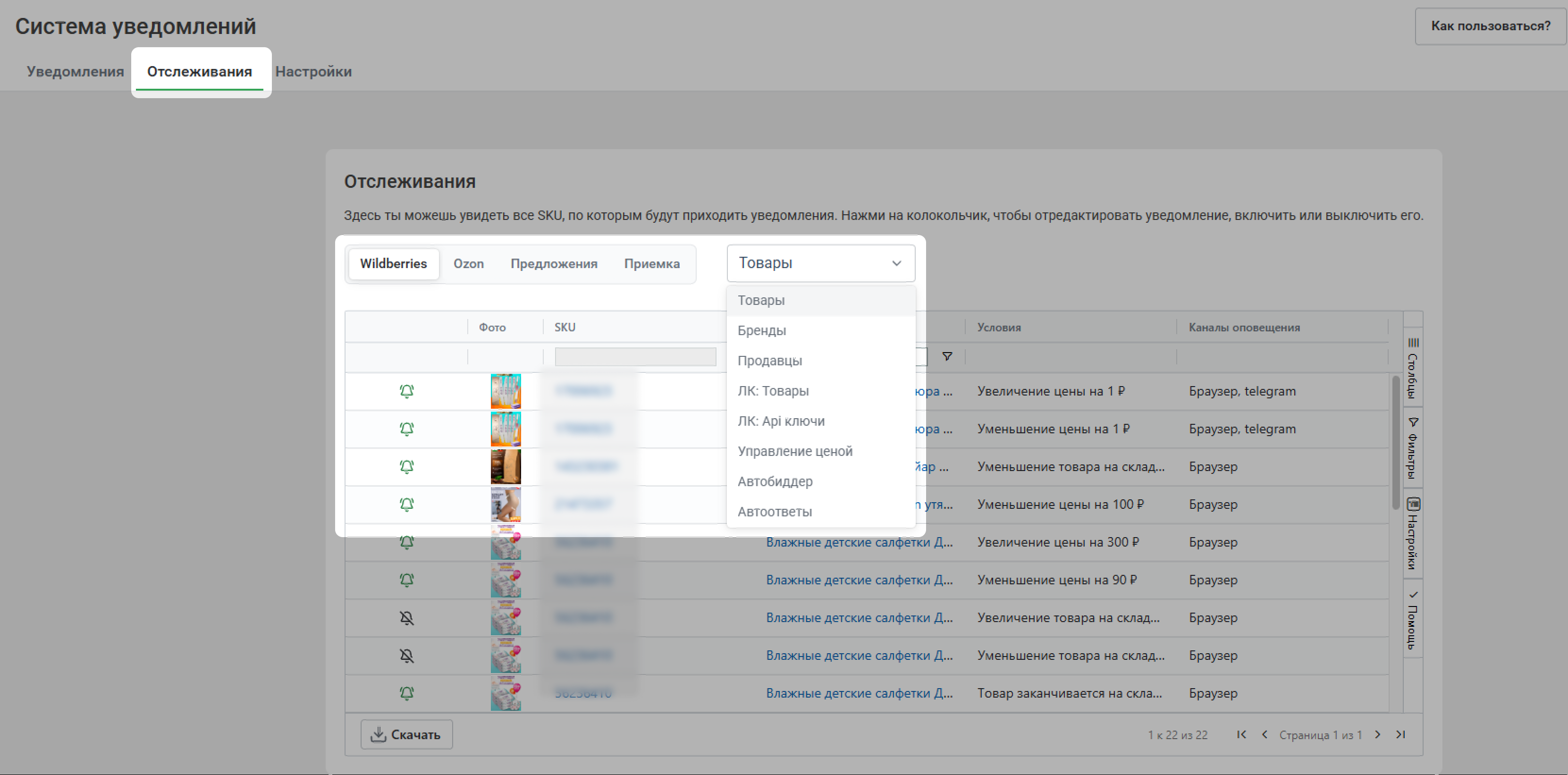Image resolution: width=1568 pixels, height=775 pixels.
Task: Open the Фильтры side panel
Action: tap(1413, 447)
